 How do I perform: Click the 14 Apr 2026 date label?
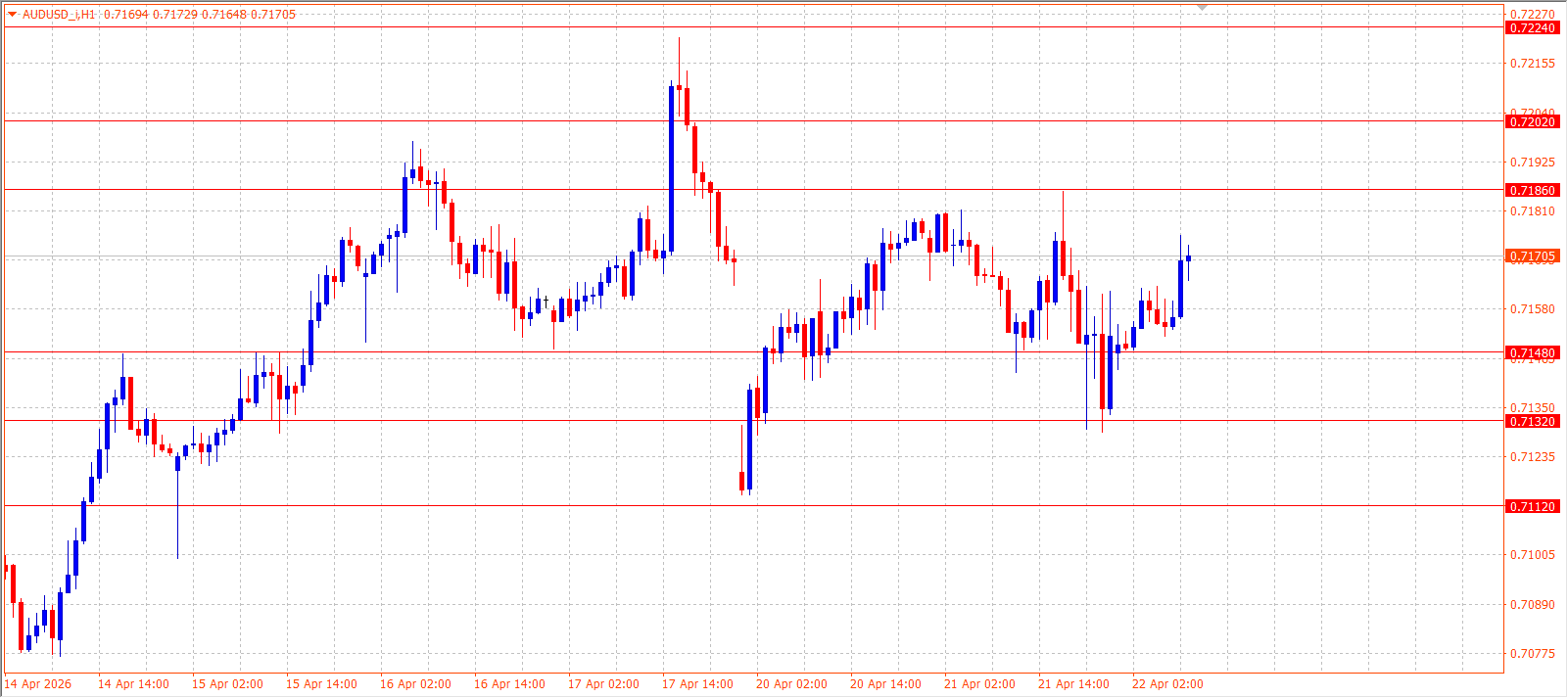38,684
